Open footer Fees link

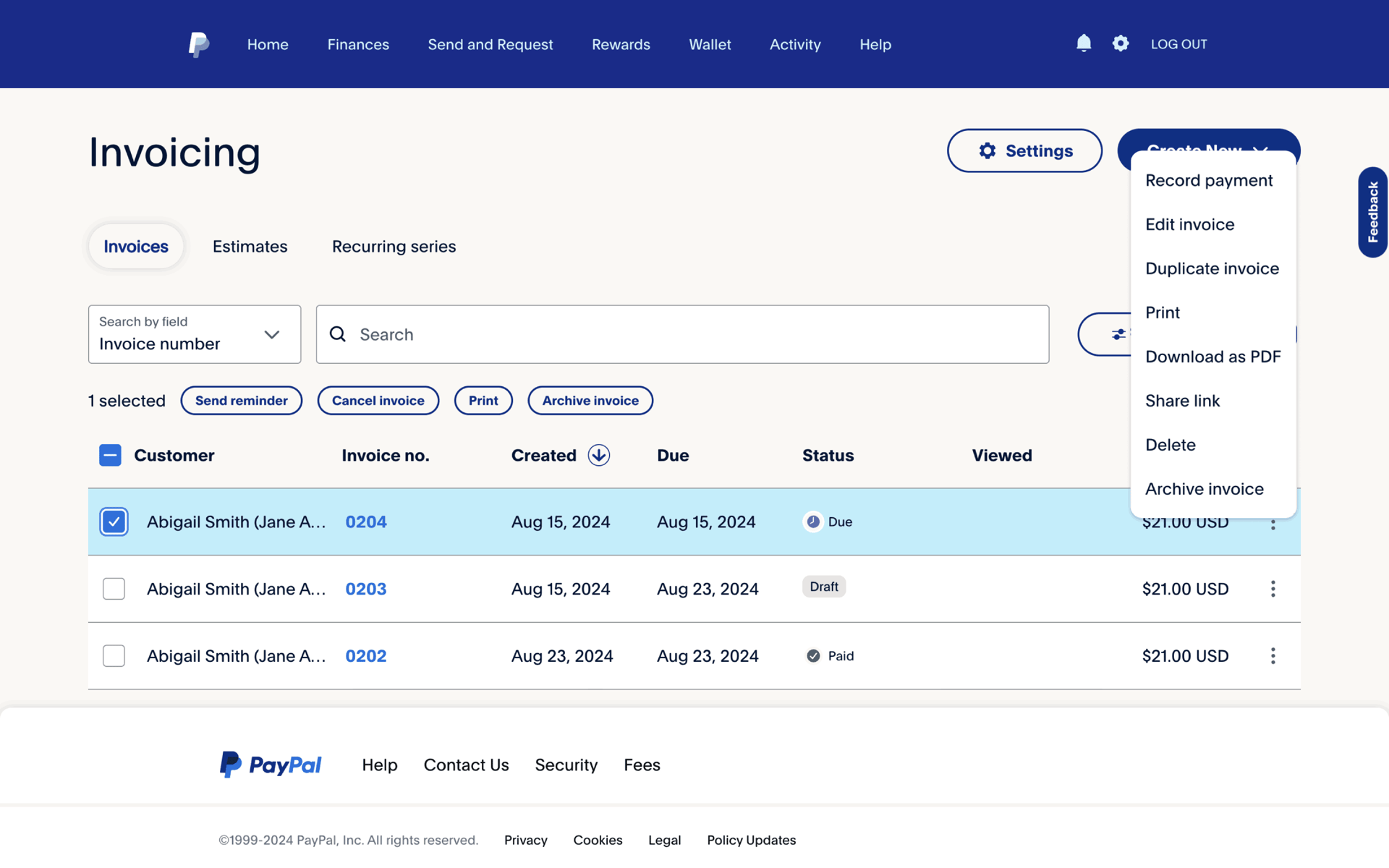[x=642, y=765]
